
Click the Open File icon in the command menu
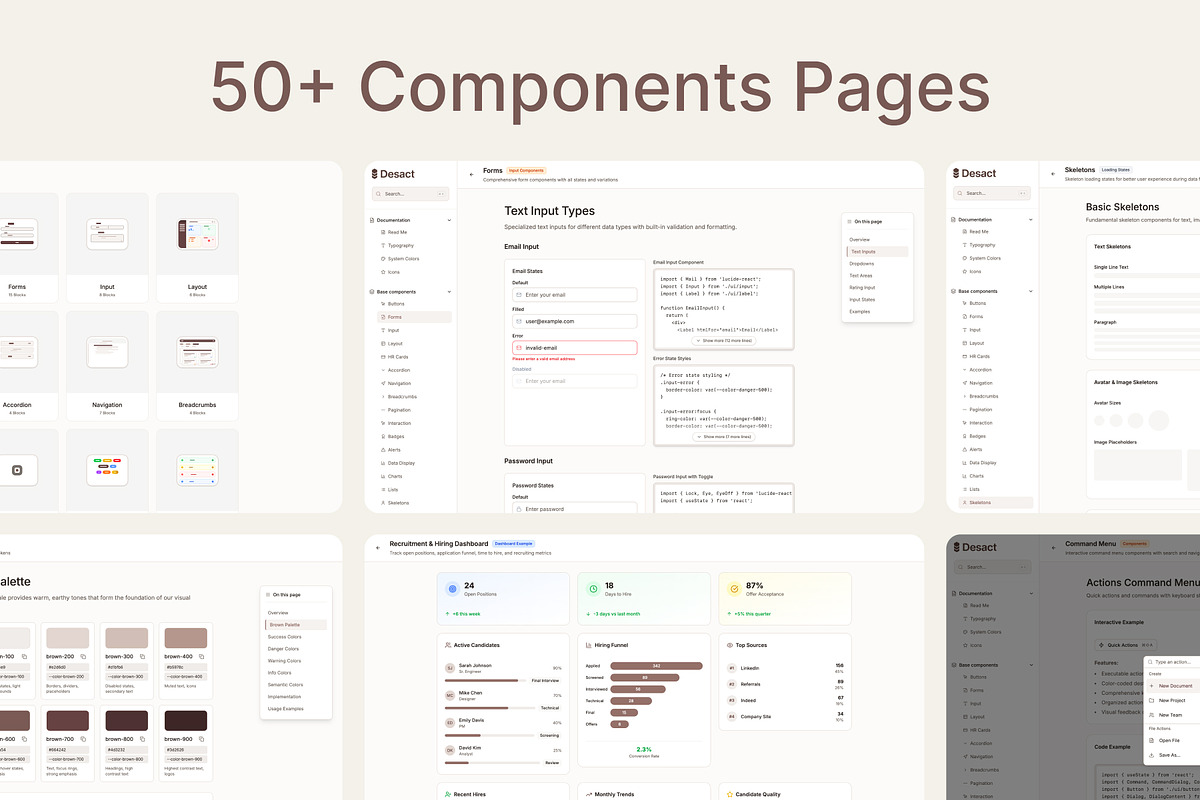pos(1152,741)
